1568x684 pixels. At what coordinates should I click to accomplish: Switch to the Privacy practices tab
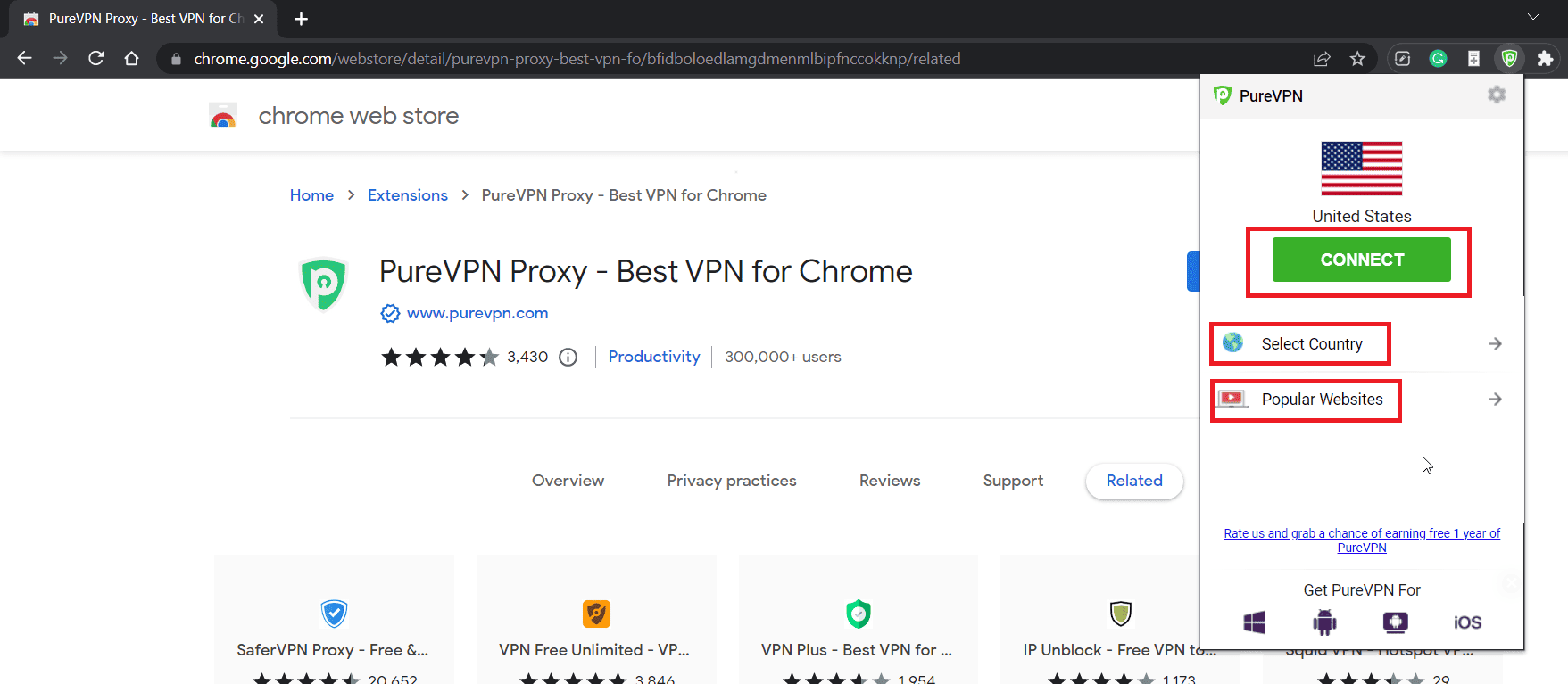click(732, 481)
